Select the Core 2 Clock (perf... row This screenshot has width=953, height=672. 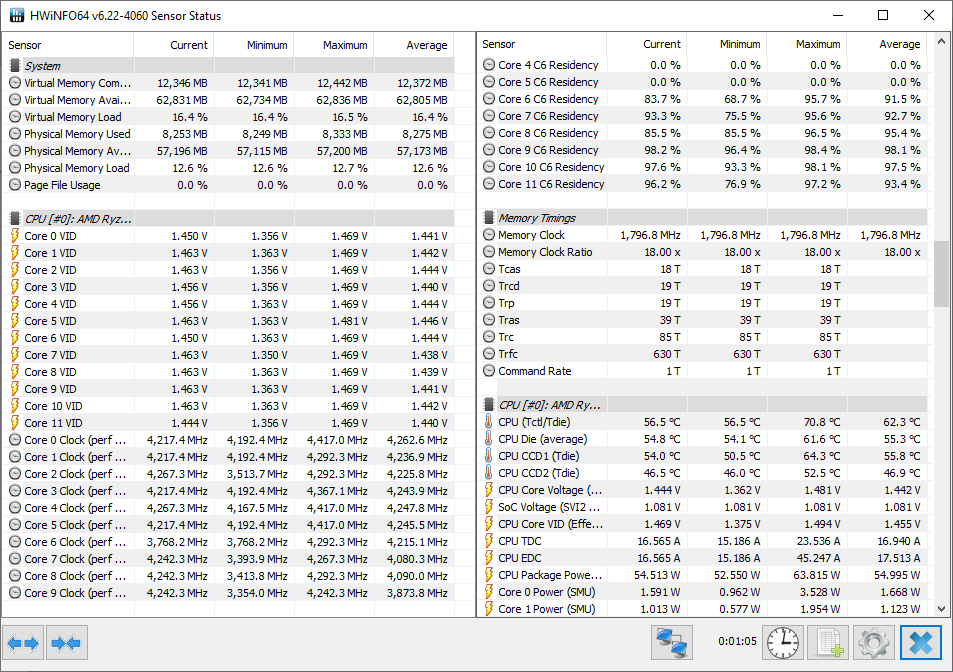click(229, 474)
